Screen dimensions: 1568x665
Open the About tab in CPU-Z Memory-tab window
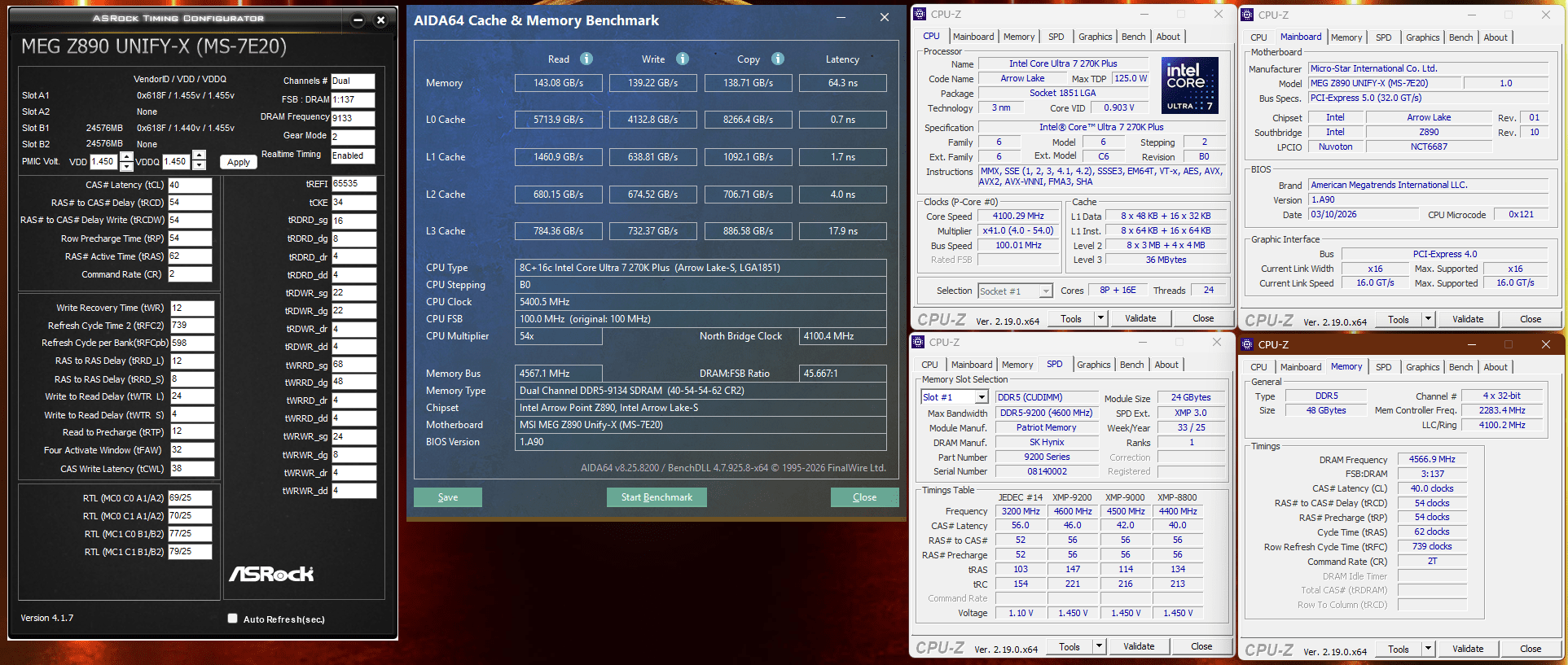[1495, 367]
